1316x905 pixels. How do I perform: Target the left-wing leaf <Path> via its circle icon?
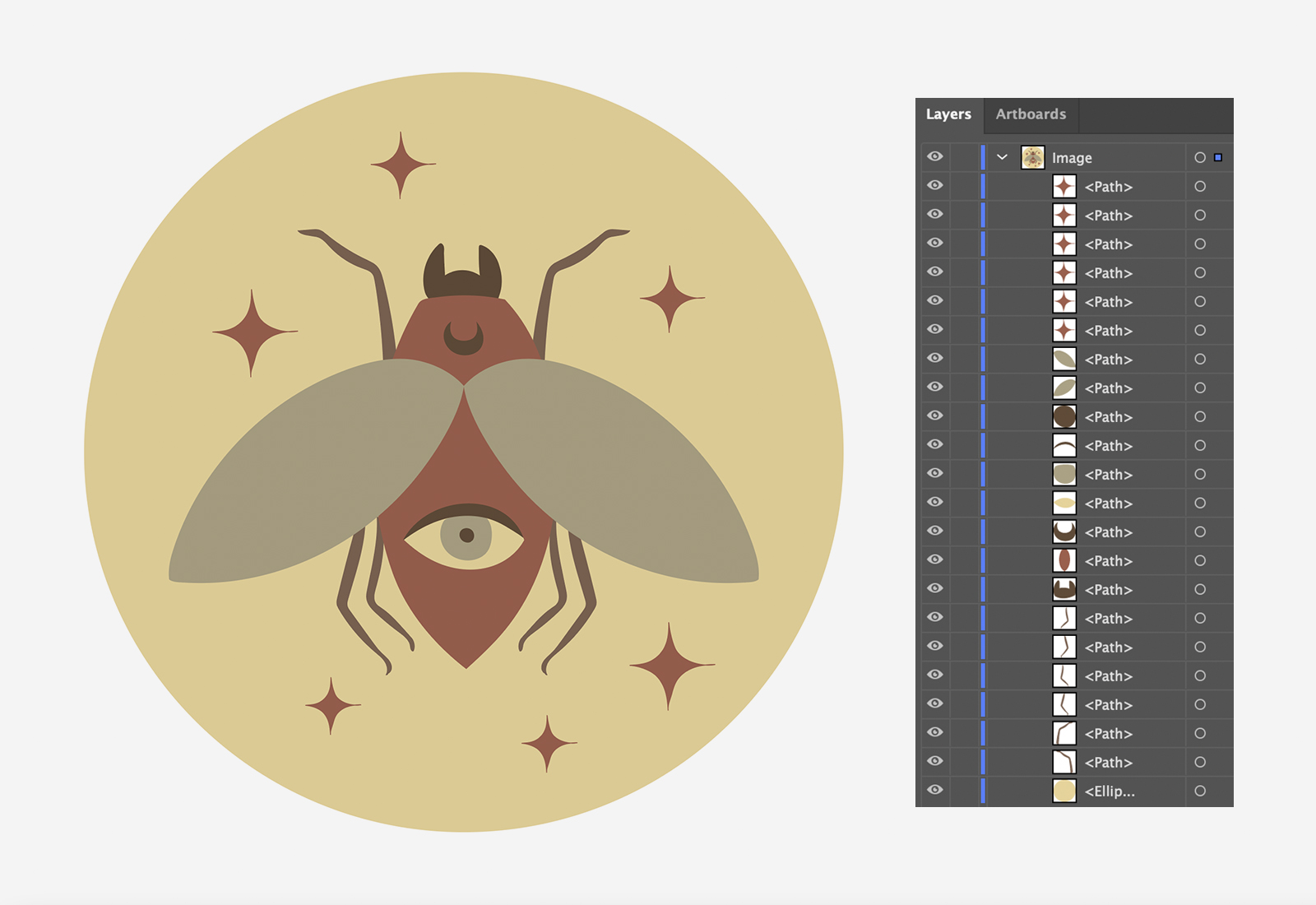coord(1200,388)
